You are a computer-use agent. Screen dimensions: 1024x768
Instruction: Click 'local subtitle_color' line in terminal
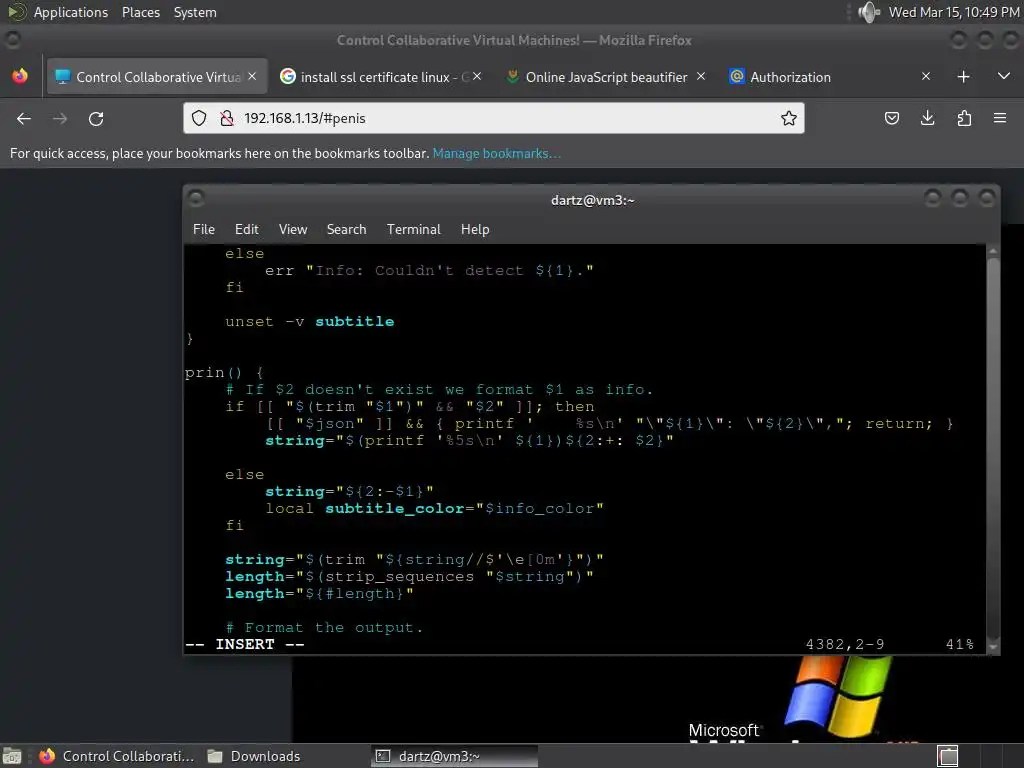tap(434, 508)
